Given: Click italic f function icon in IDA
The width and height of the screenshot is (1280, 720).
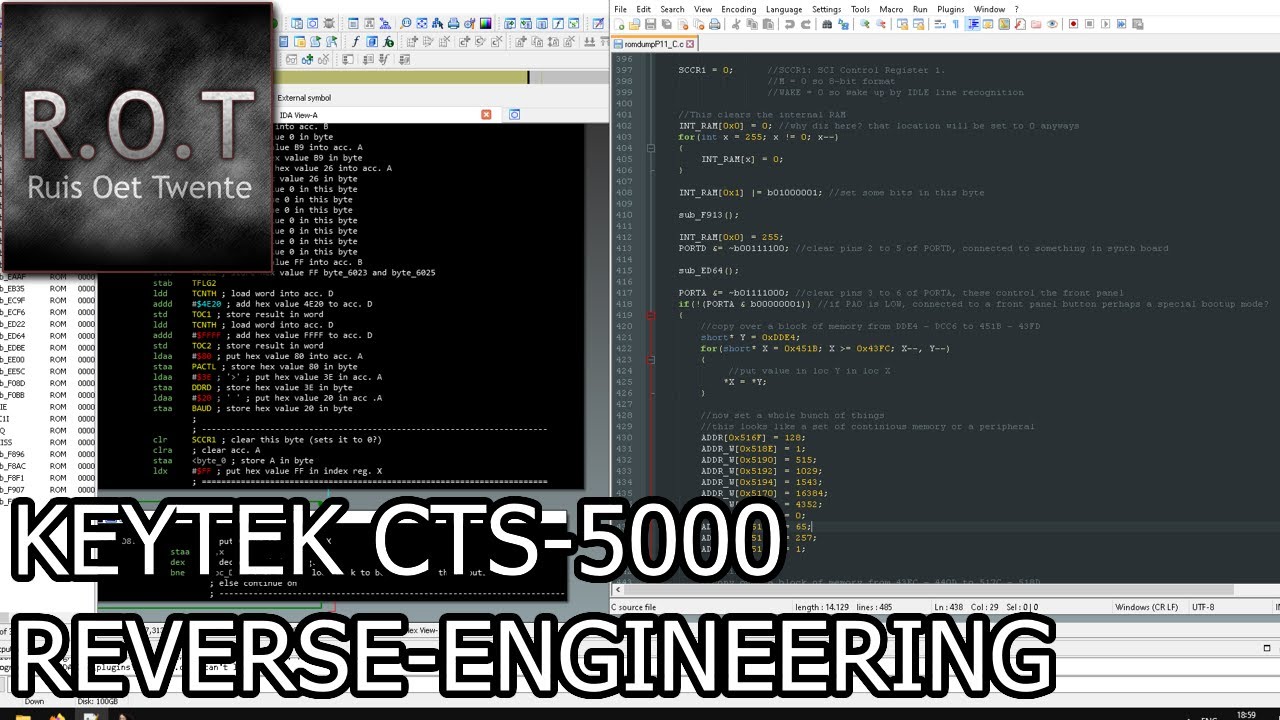Looking at the screenshot, I should pos(355,42).
